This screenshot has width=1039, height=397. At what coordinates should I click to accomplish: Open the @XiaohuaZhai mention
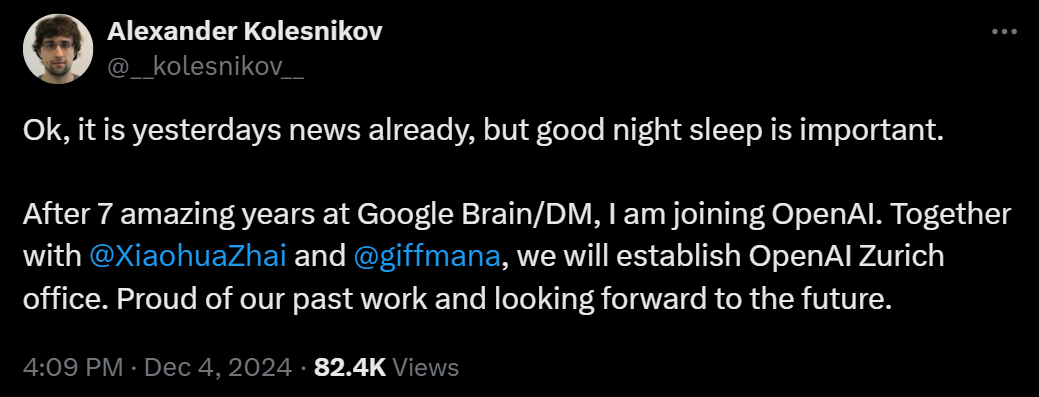pyautogui.click(x=188, y=256)
